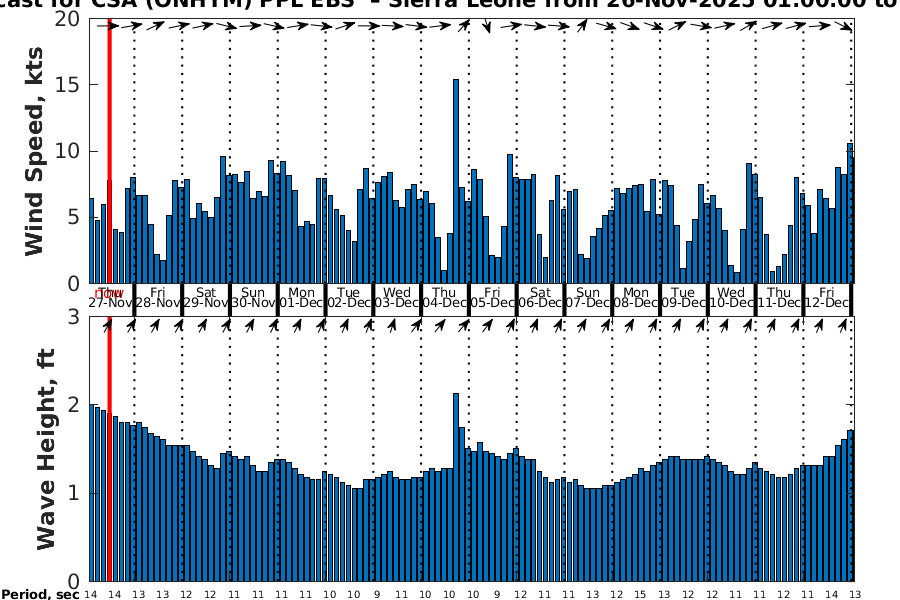Click the "Wave Height, ft" axis label
The image size is (900, 600).
46,450
